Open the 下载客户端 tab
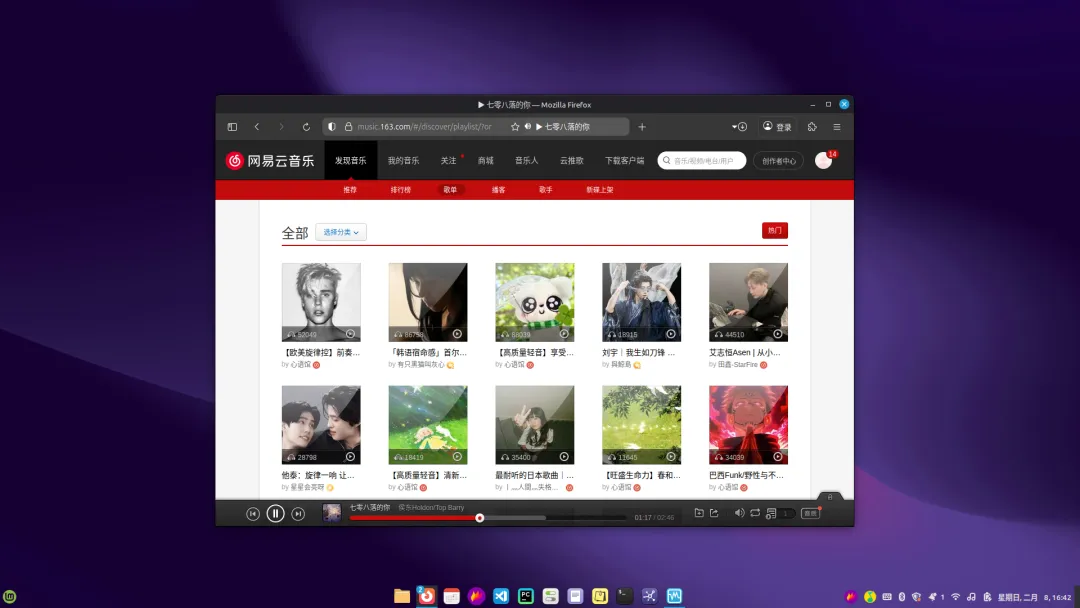 pos(624,160)
